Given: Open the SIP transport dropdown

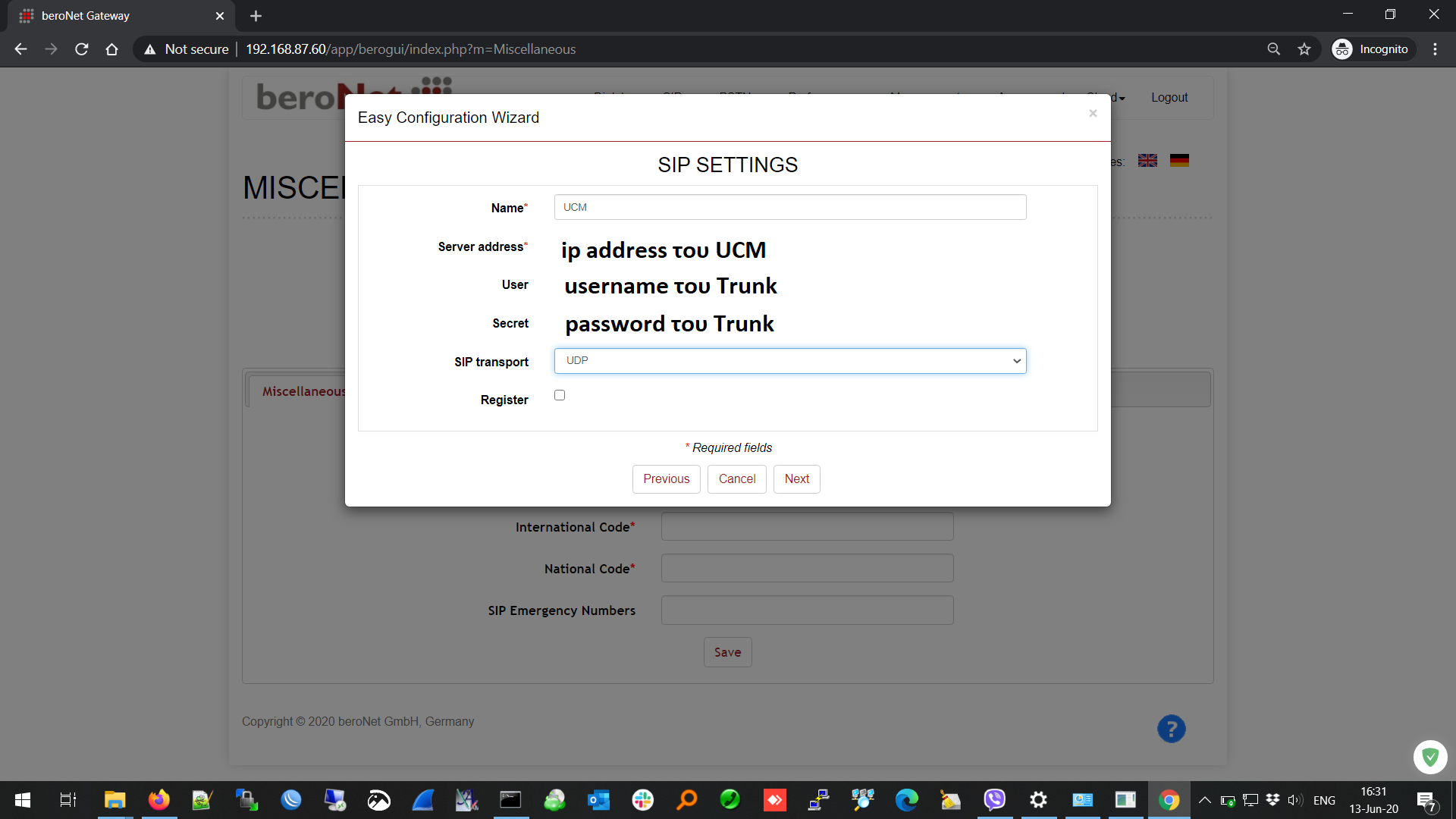Looking at the screenshot, I should click(789, 361).
